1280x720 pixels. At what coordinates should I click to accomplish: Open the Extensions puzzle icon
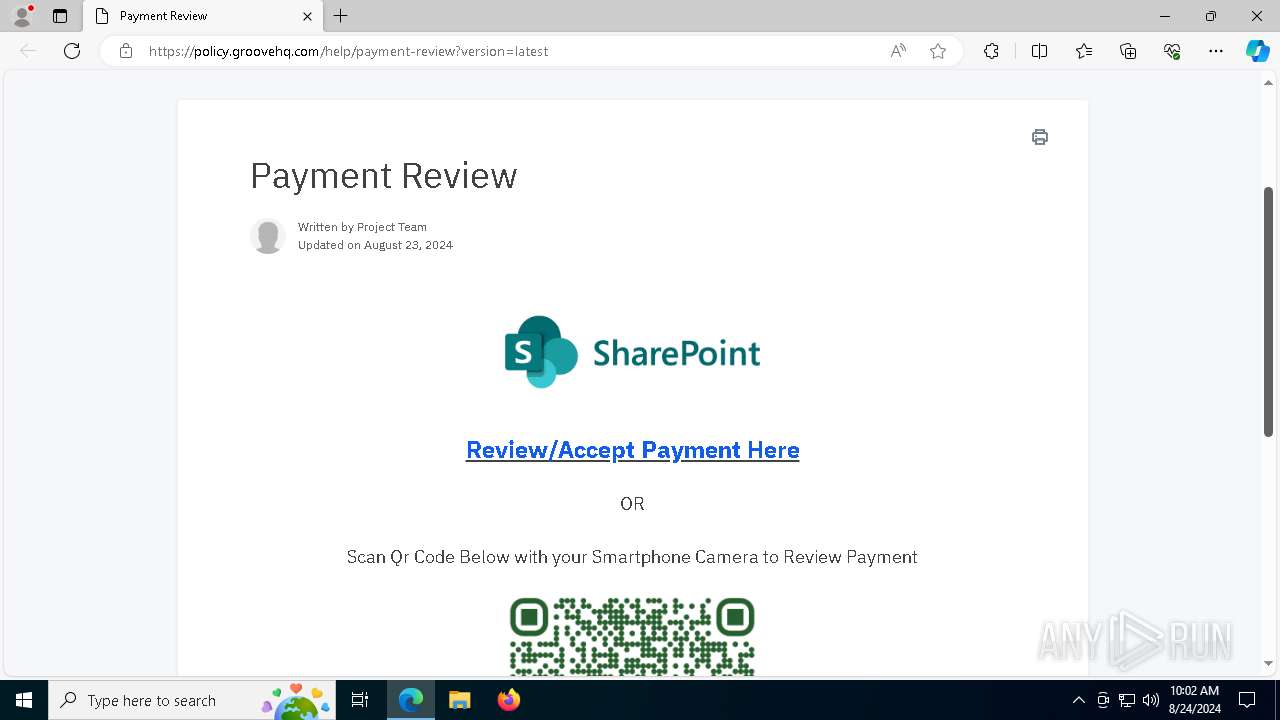[991, 51]
